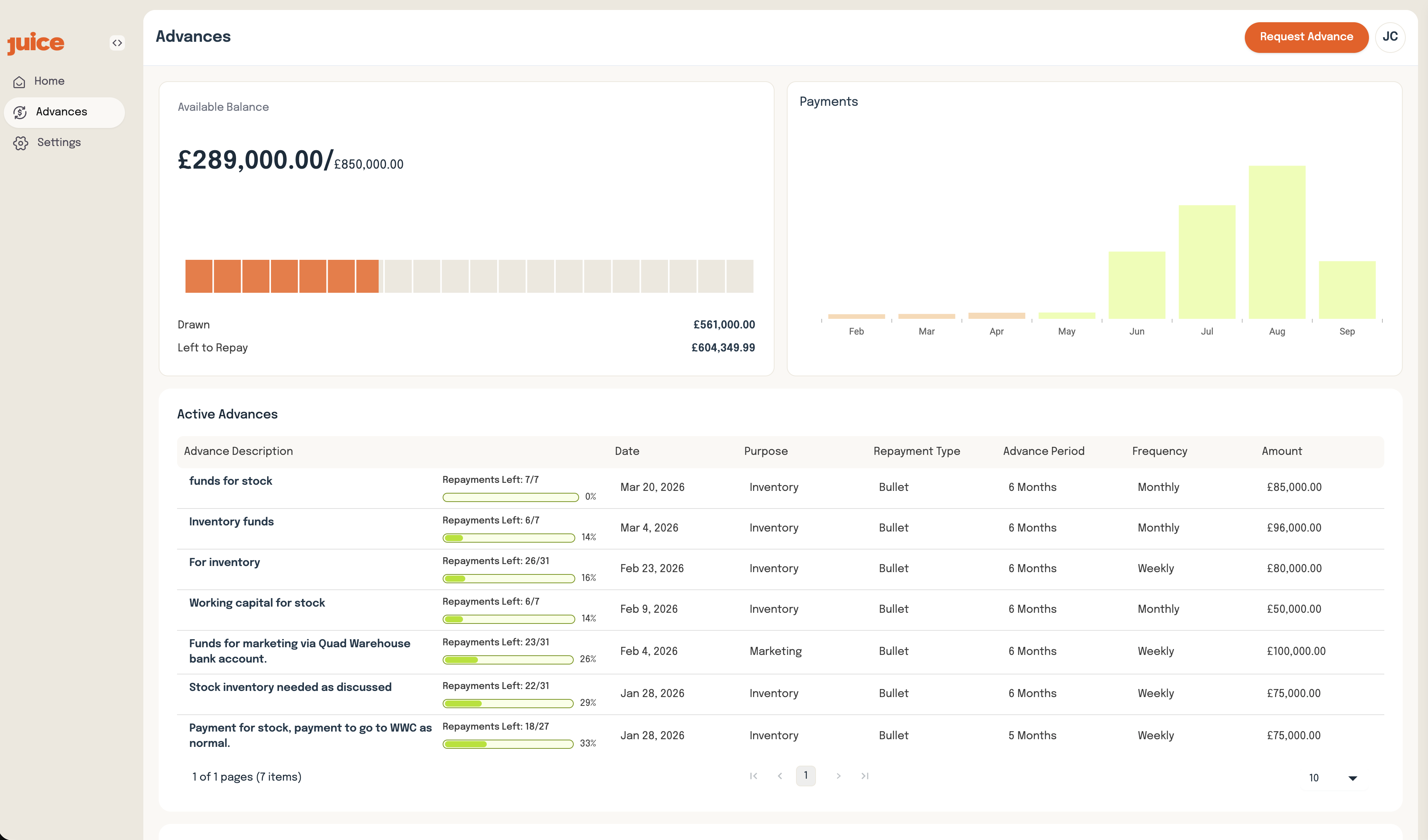
Task: Click the repayment progress bar for Inventory funds
Action: [x=508, y=538]
